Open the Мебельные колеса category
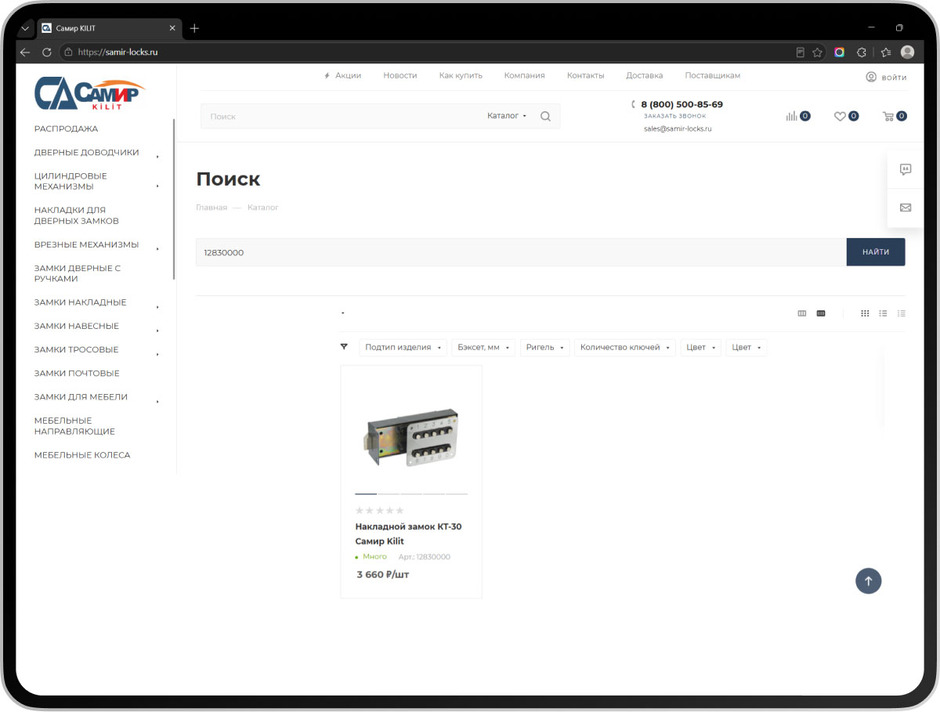940x712 pixels. tap(82, 455)
